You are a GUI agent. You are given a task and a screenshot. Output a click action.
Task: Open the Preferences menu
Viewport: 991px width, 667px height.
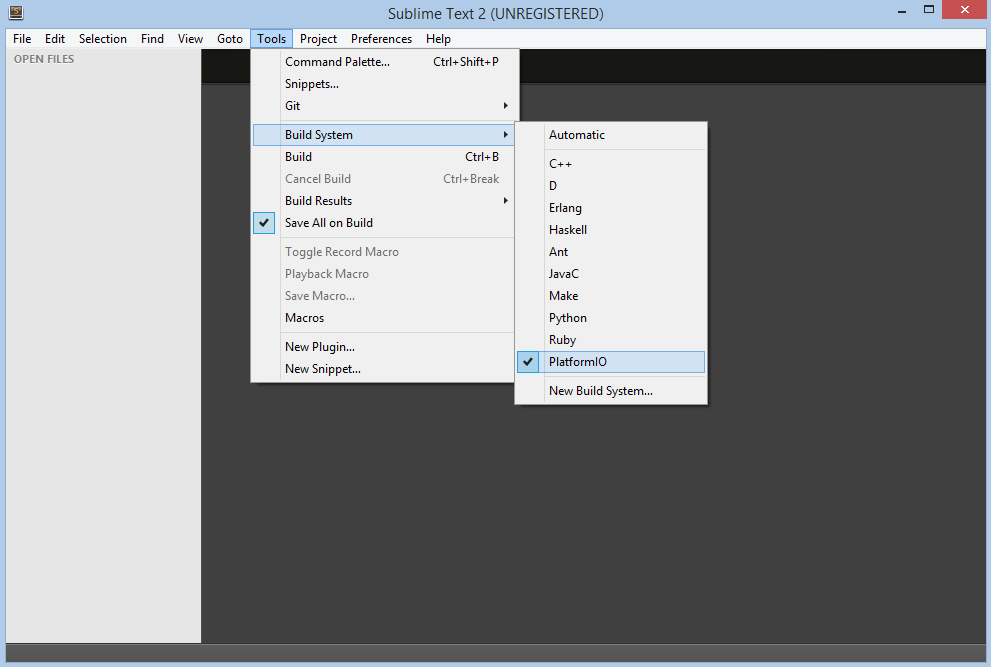381,39
